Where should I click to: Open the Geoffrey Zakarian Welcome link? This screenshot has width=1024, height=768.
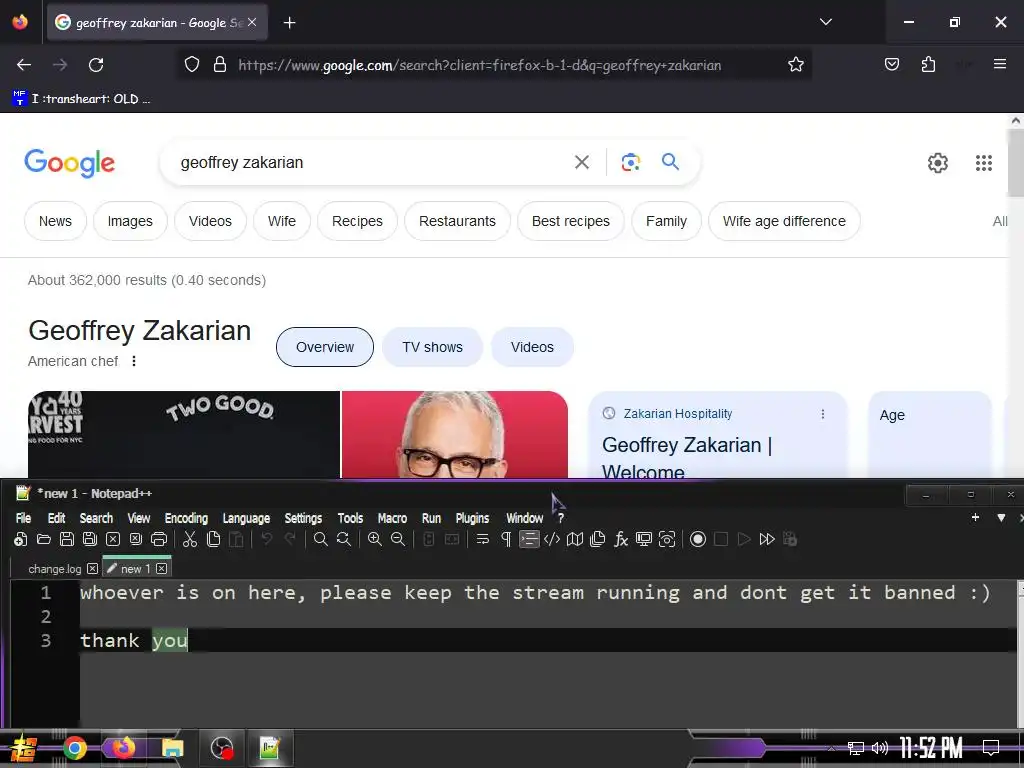pos(687,458)
